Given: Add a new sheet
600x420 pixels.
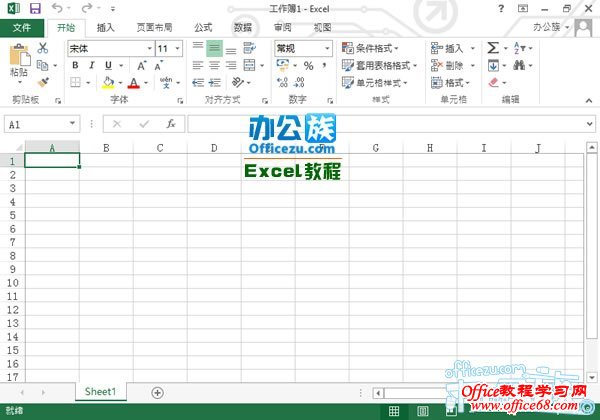Looking at the screenshot, I should coord(157,392).
